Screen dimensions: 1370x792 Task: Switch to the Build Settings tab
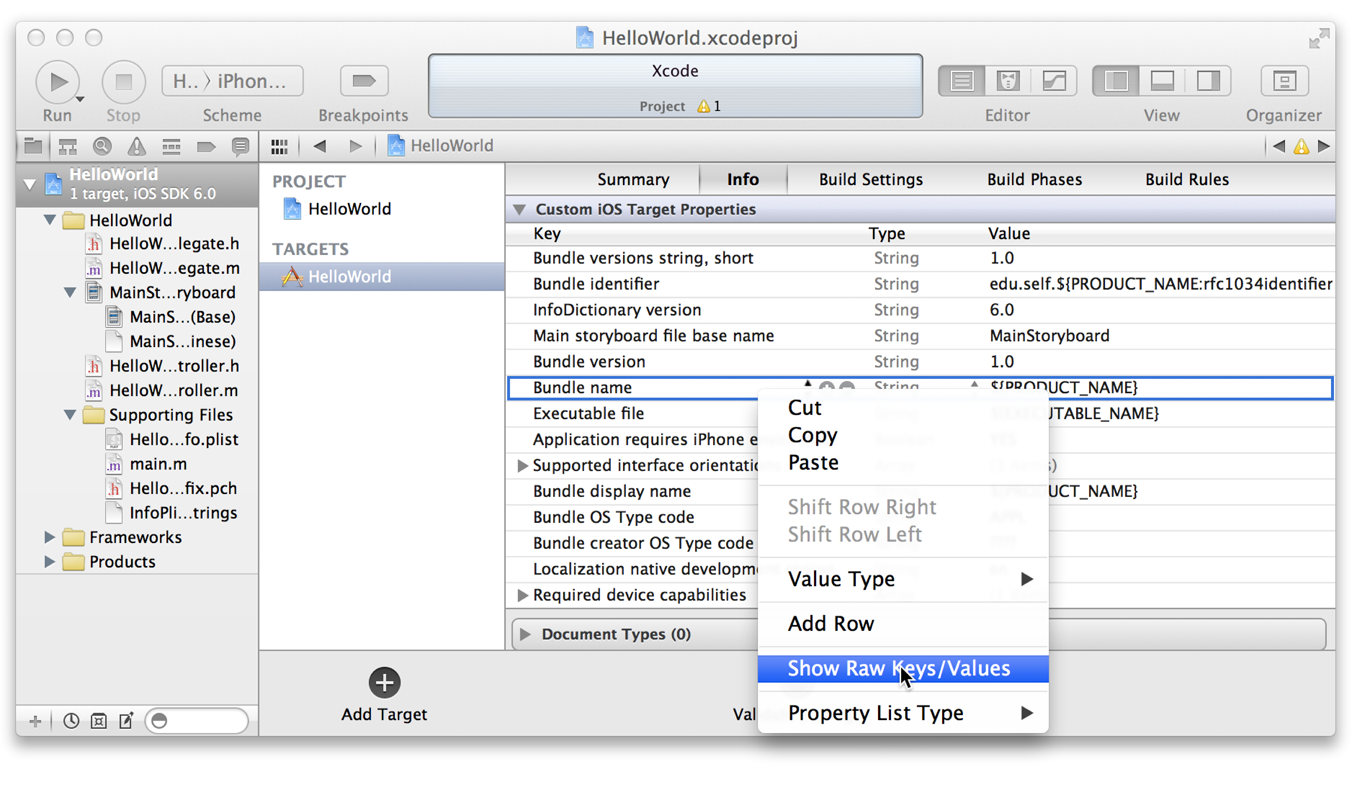click(870, 180)
